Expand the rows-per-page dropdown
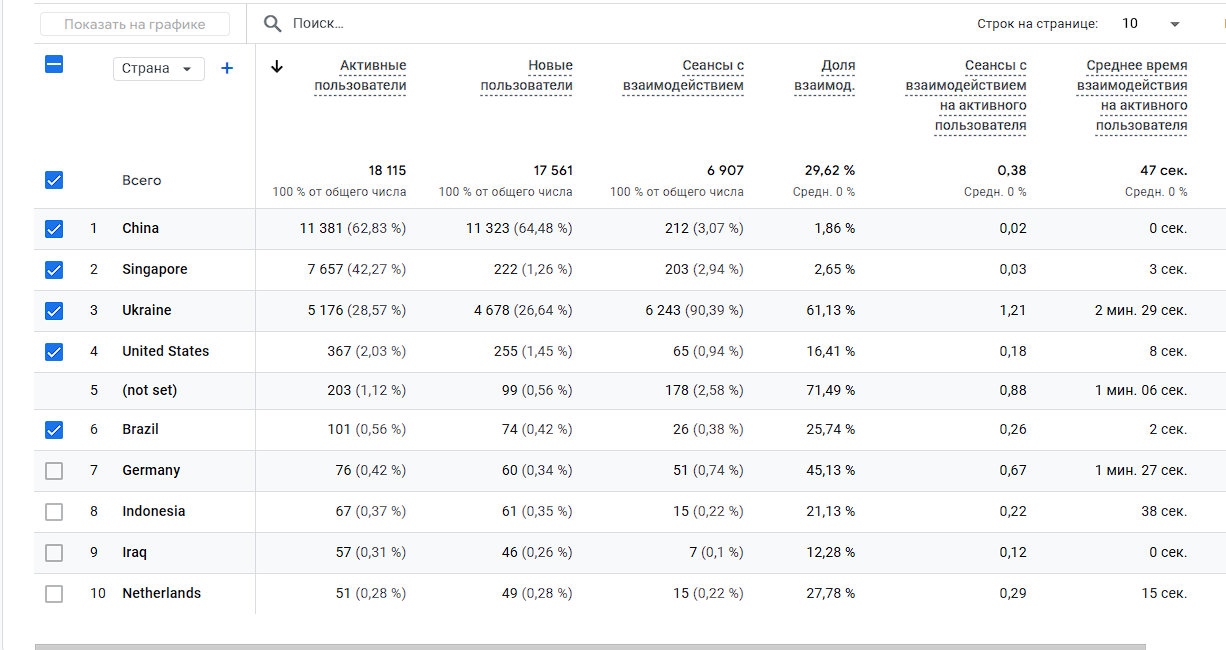This screenshot has height=650, width=1226. [1174, 24]
